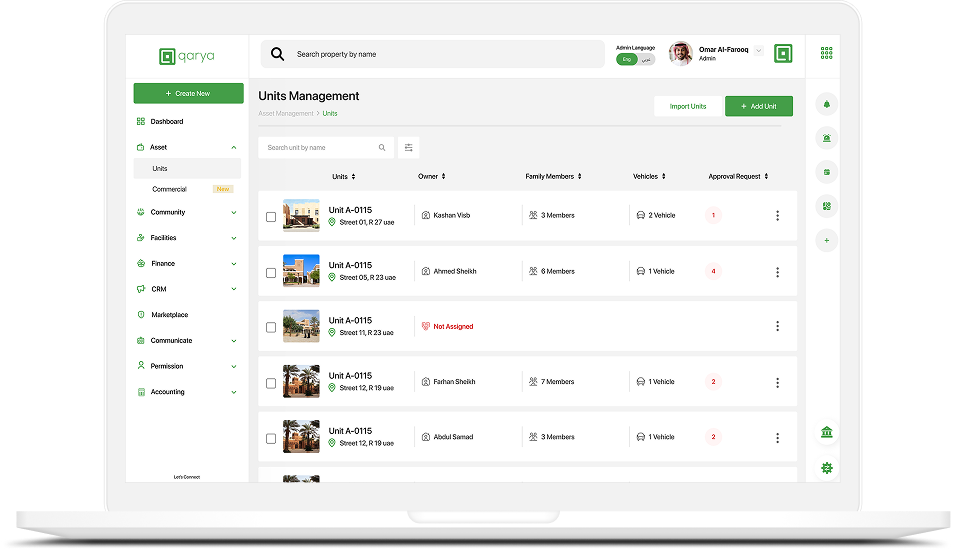Go to Dashboard in the sidebar
Viewport: 953px width, 549px height.
click(166, 122)
